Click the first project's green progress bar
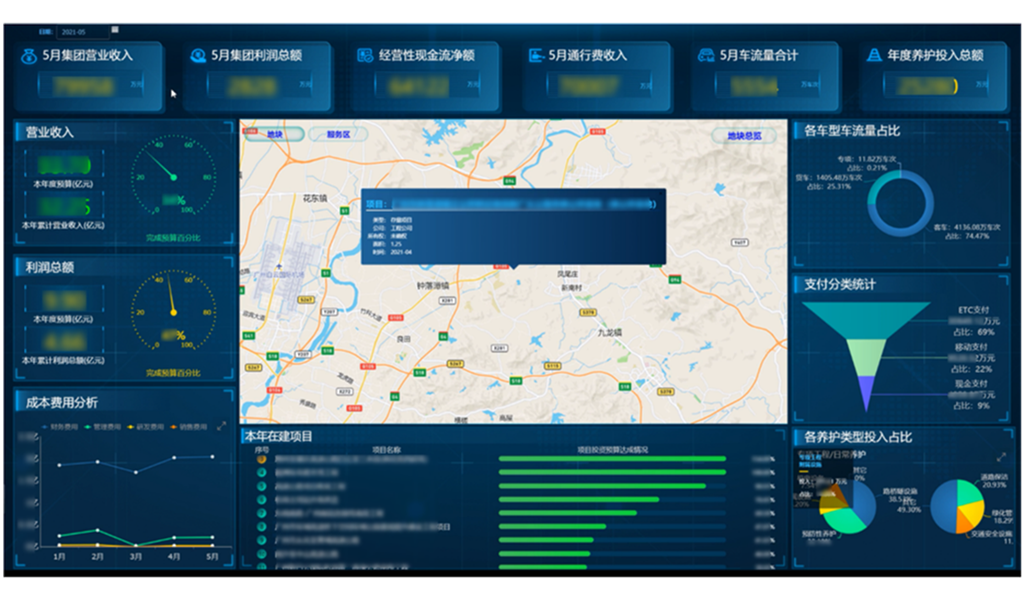This screenshot has height=607, width=1022. pos(612,460)
